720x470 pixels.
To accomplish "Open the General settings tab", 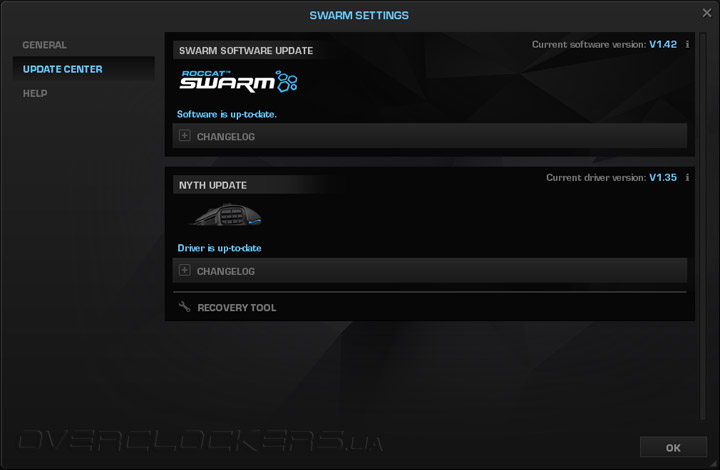I will tap(45, 45).
